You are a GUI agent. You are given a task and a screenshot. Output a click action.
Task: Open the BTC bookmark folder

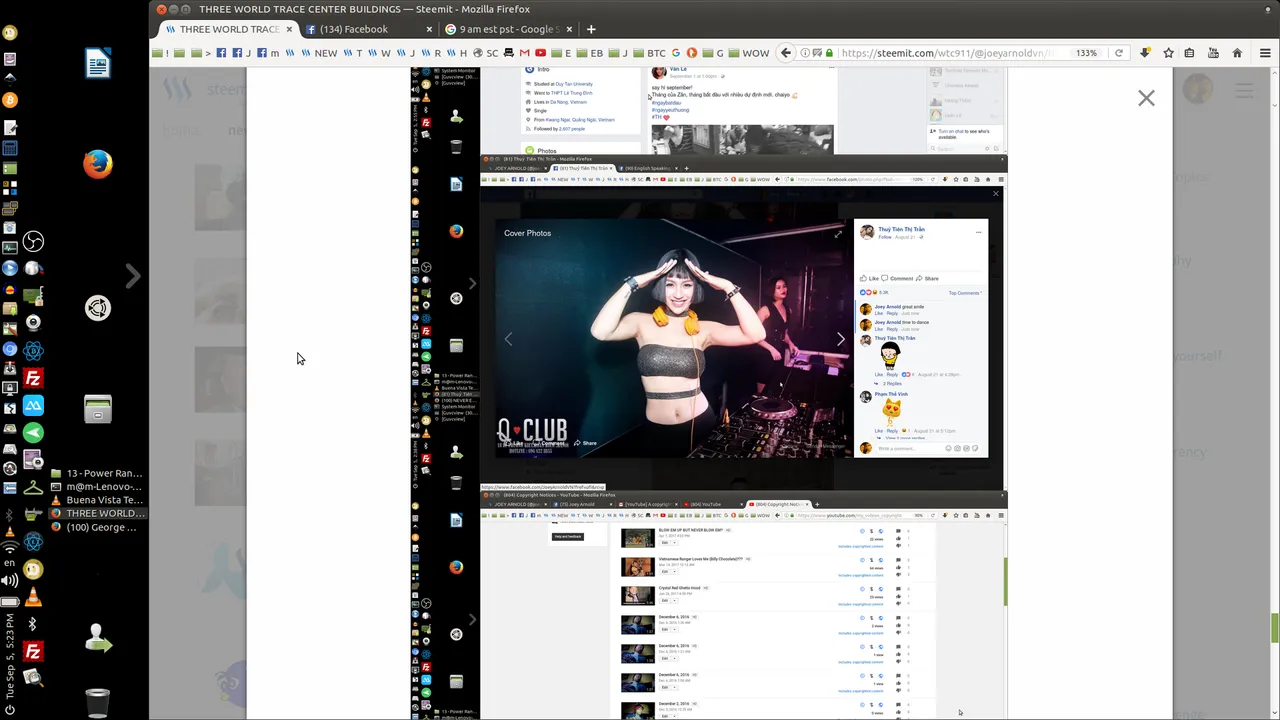tap(650, 53)
